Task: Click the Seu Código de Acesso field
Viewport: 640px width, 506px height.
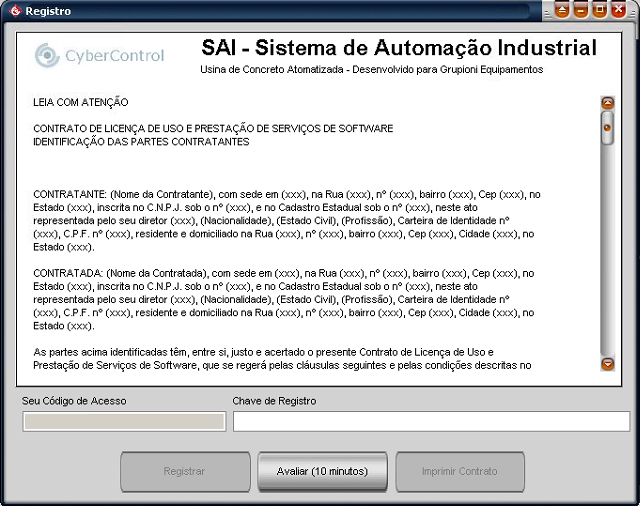Action: tap(124, 421)
